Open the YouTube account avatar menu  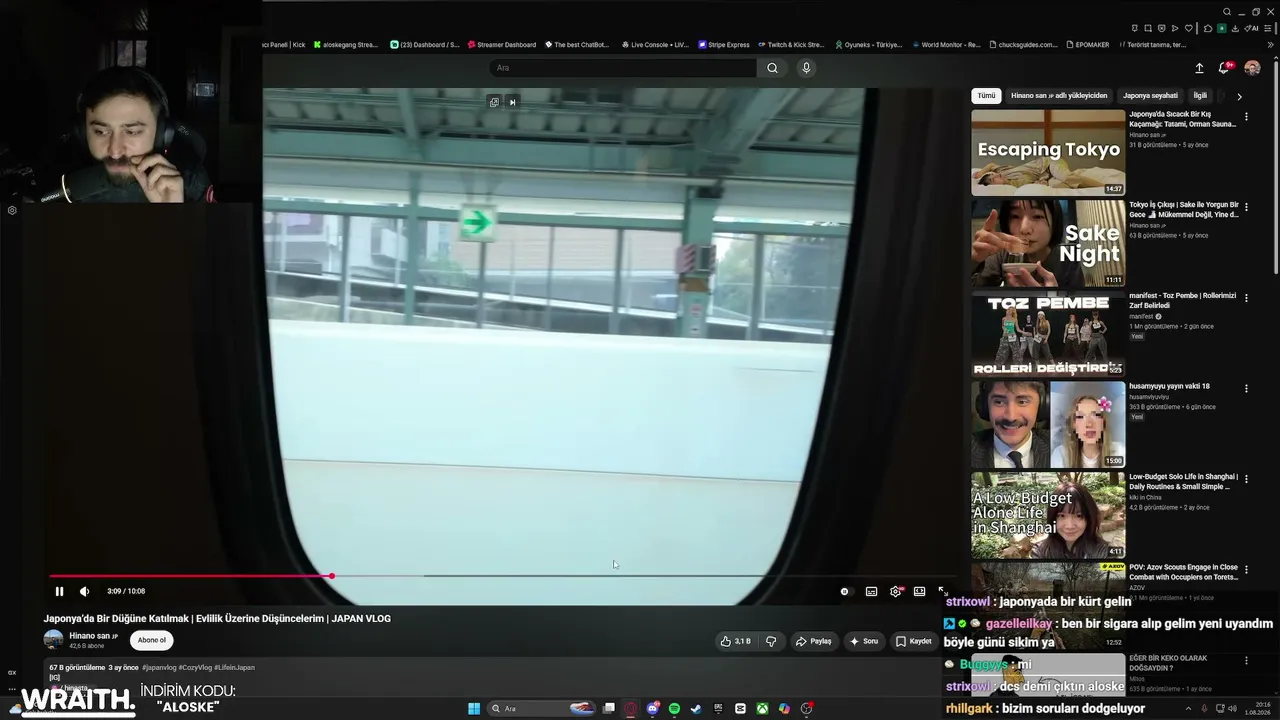click(1252, 68)
